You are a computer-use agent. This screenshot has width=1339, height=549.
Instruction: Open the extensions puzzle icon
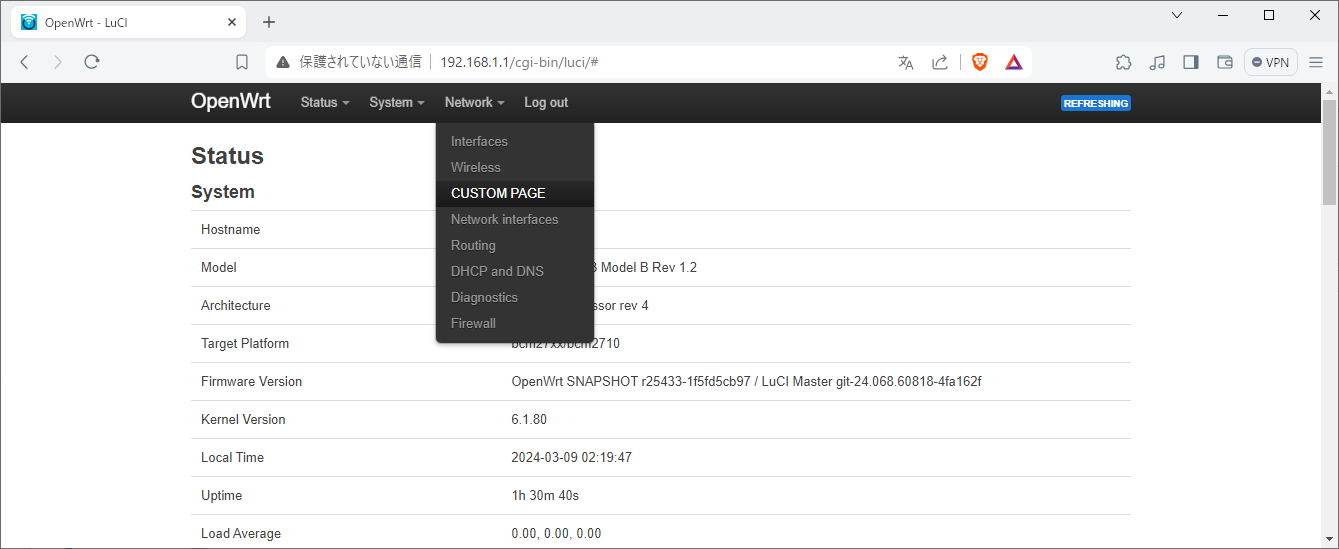[1124, 62]
